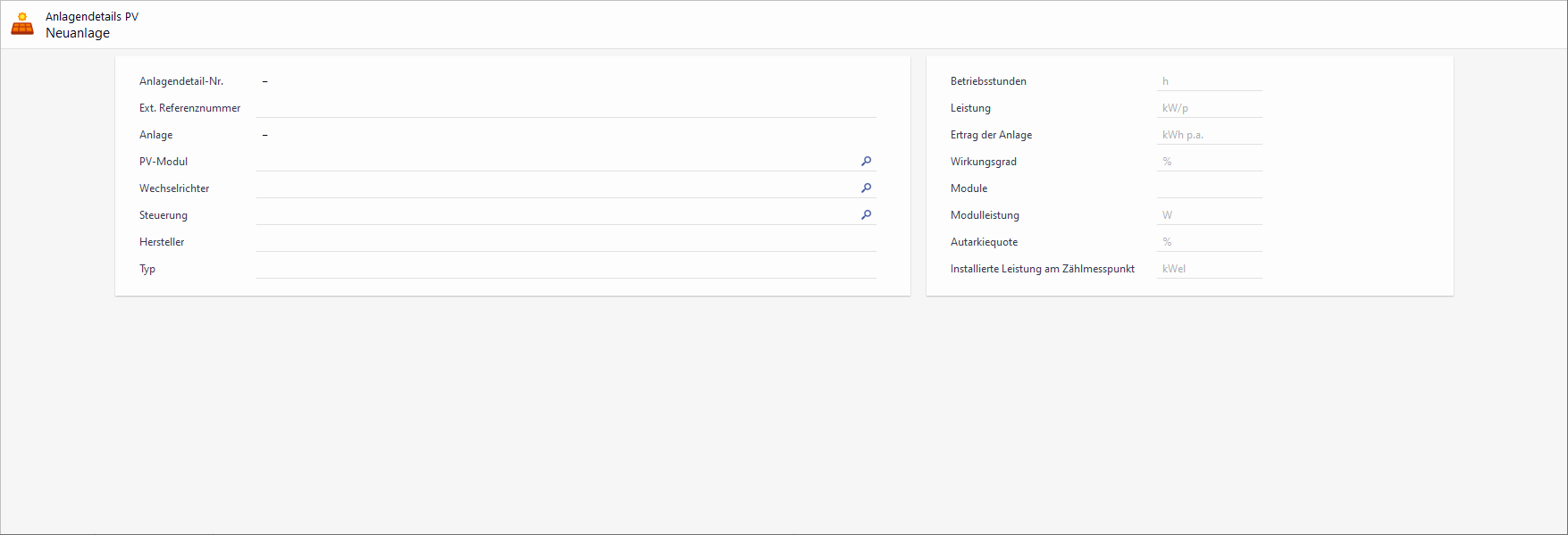Open PV-Modul search lookup icon
The image size is (1568, 535).
866,162
